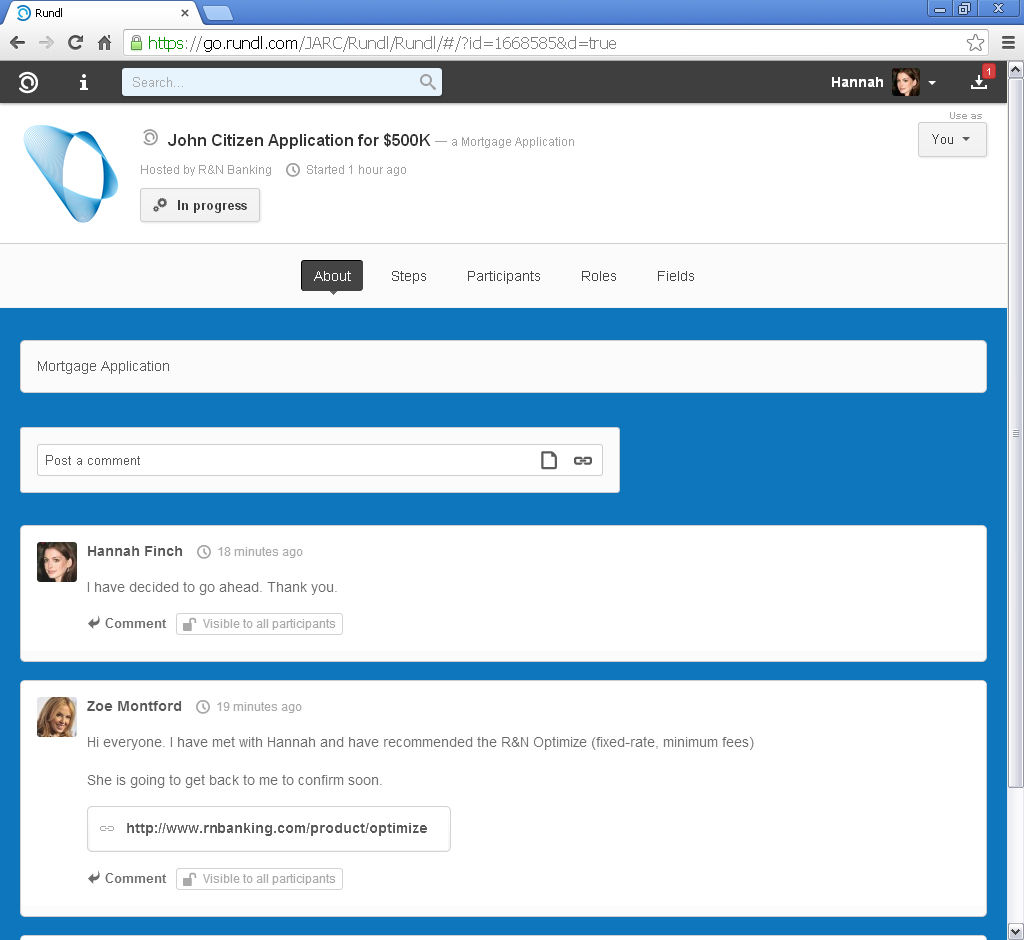The width and height of the screenshot is (1024, 940).
Task: Reply via Comment under Zoe Montford's post
Action: click(127, 879)
